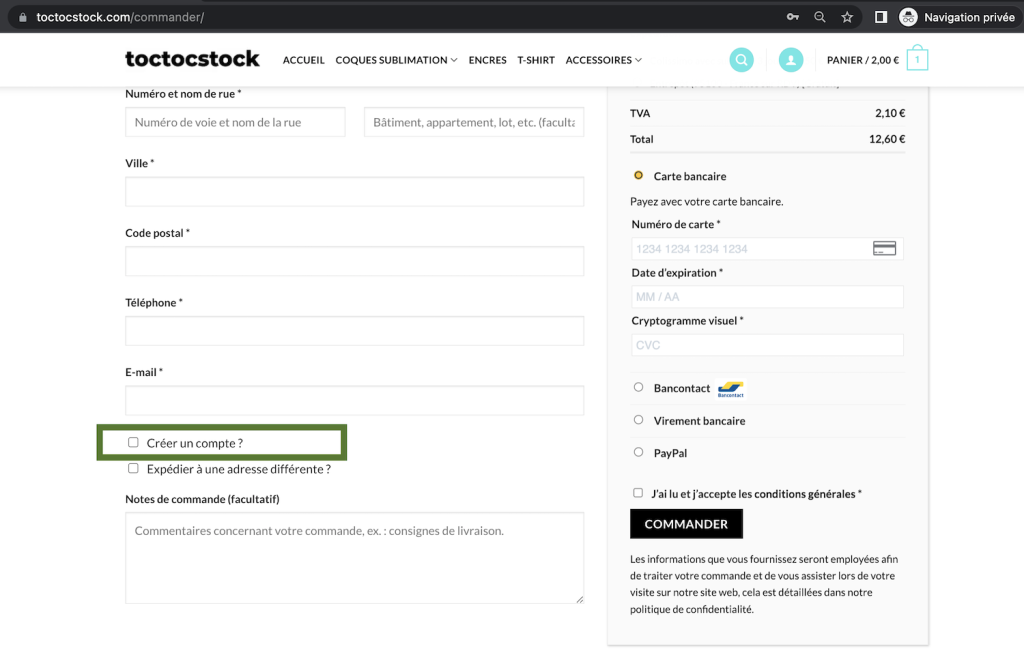
Task: Click the COMMANDER button
Action: [x=686, y=523]
